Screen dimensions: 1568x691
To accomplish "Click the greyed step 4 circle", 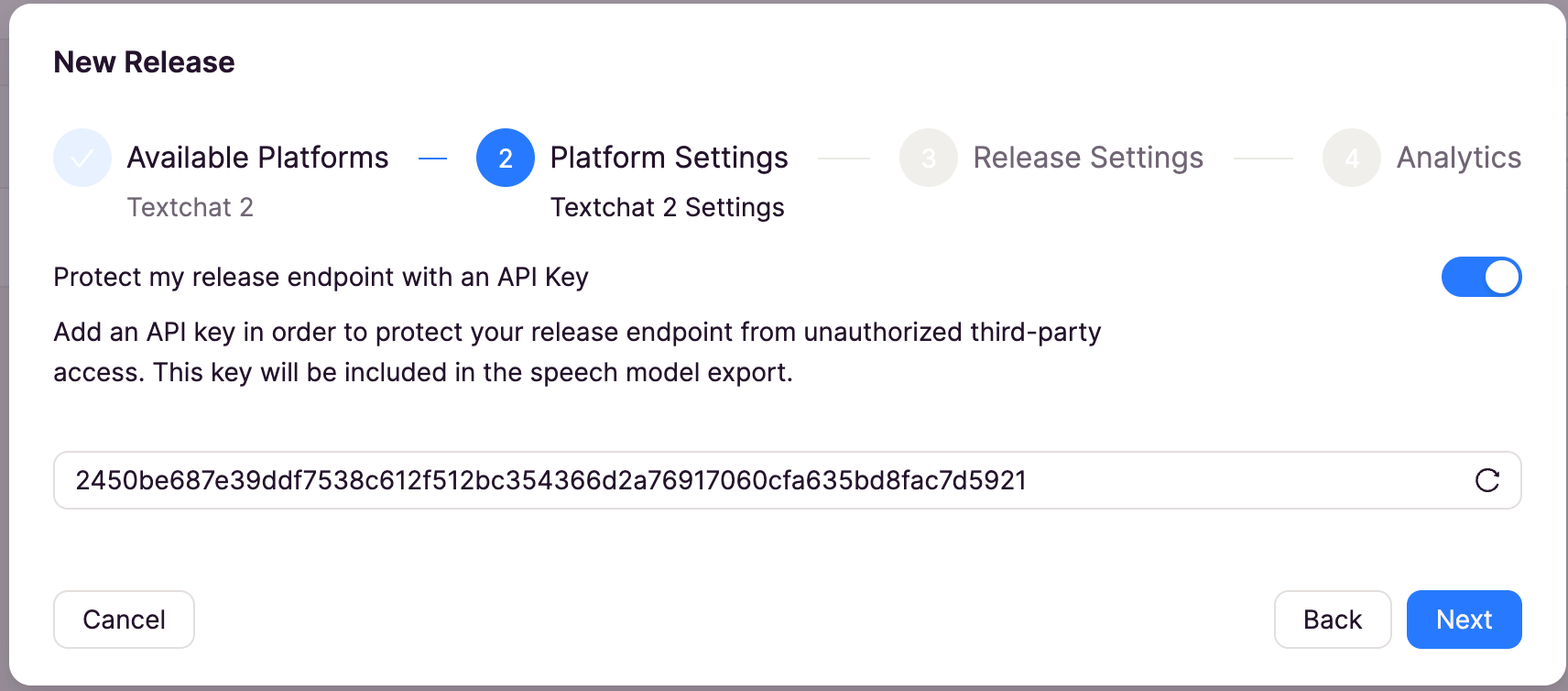I will pos(1352,158).
